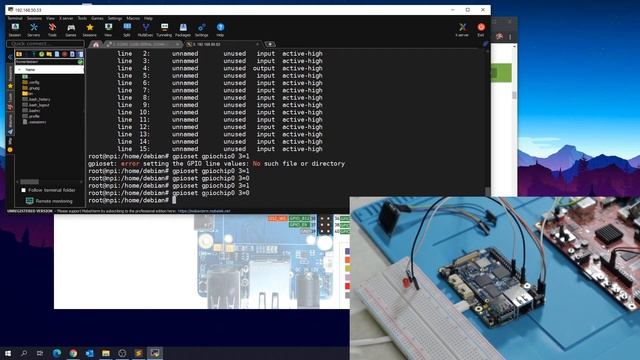The image size is (640, 360).
Task: Open the .config folder in file browser
Action: [31, 82]
